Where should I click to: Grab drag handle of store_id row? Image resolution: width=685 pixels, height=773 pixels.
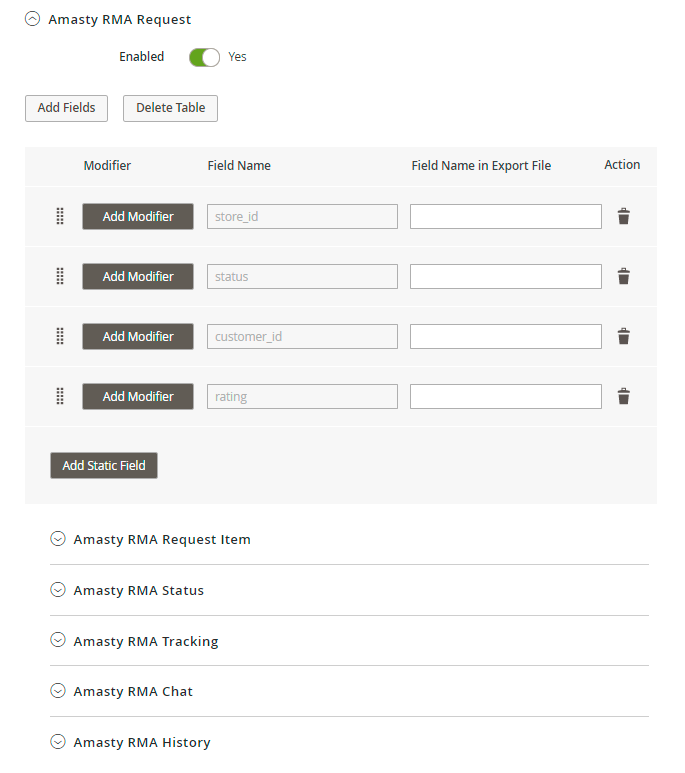60,216
